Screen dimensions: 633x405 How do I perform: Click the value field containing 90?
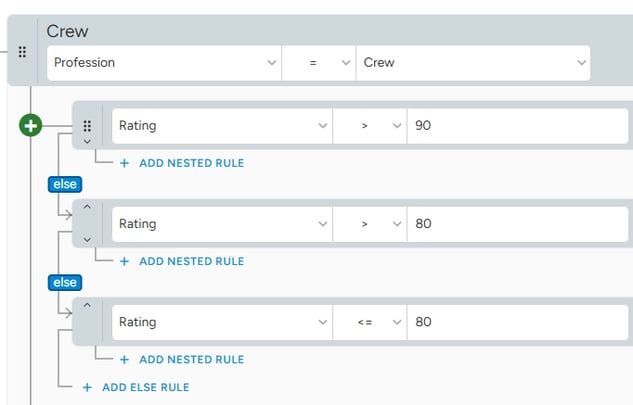pos(520,126)
